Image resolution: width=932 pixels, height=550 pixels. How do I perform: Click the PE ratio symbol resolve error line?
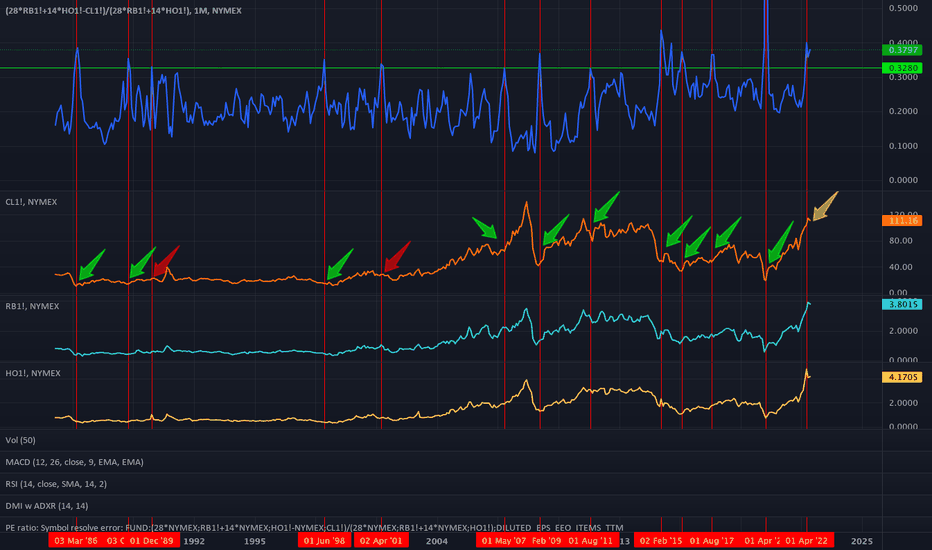[x=314, y=527]
